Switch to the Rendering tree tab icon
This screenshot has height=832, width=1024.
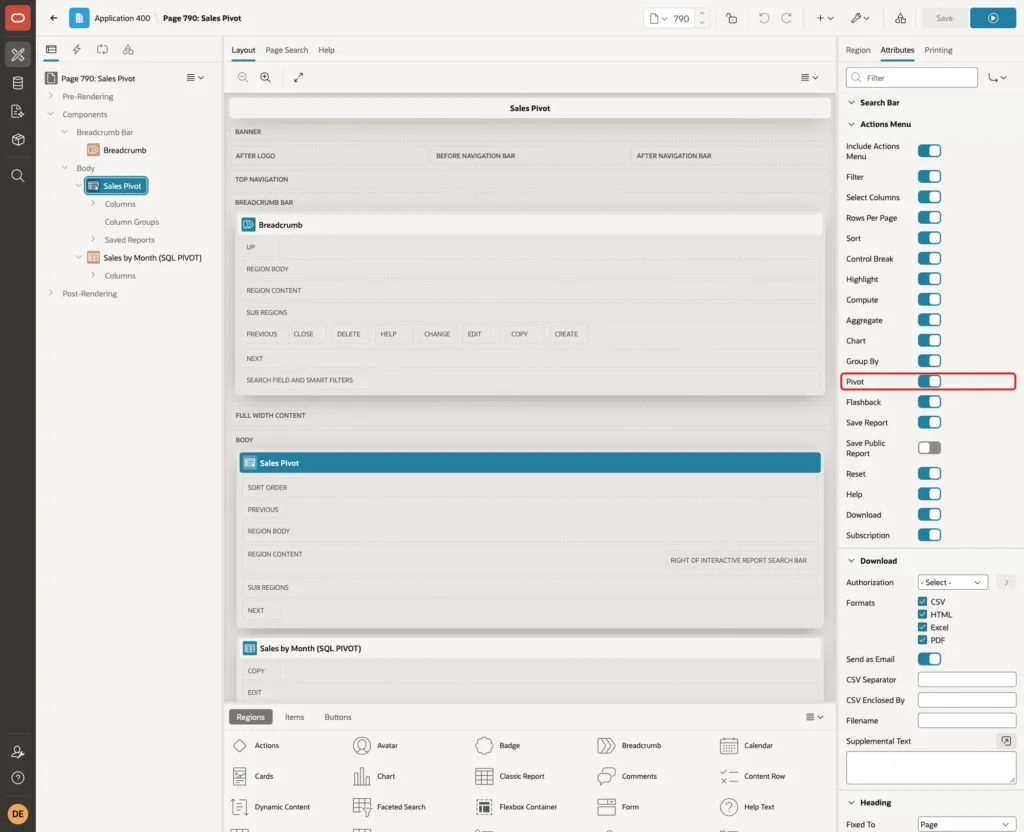(51, 50)
